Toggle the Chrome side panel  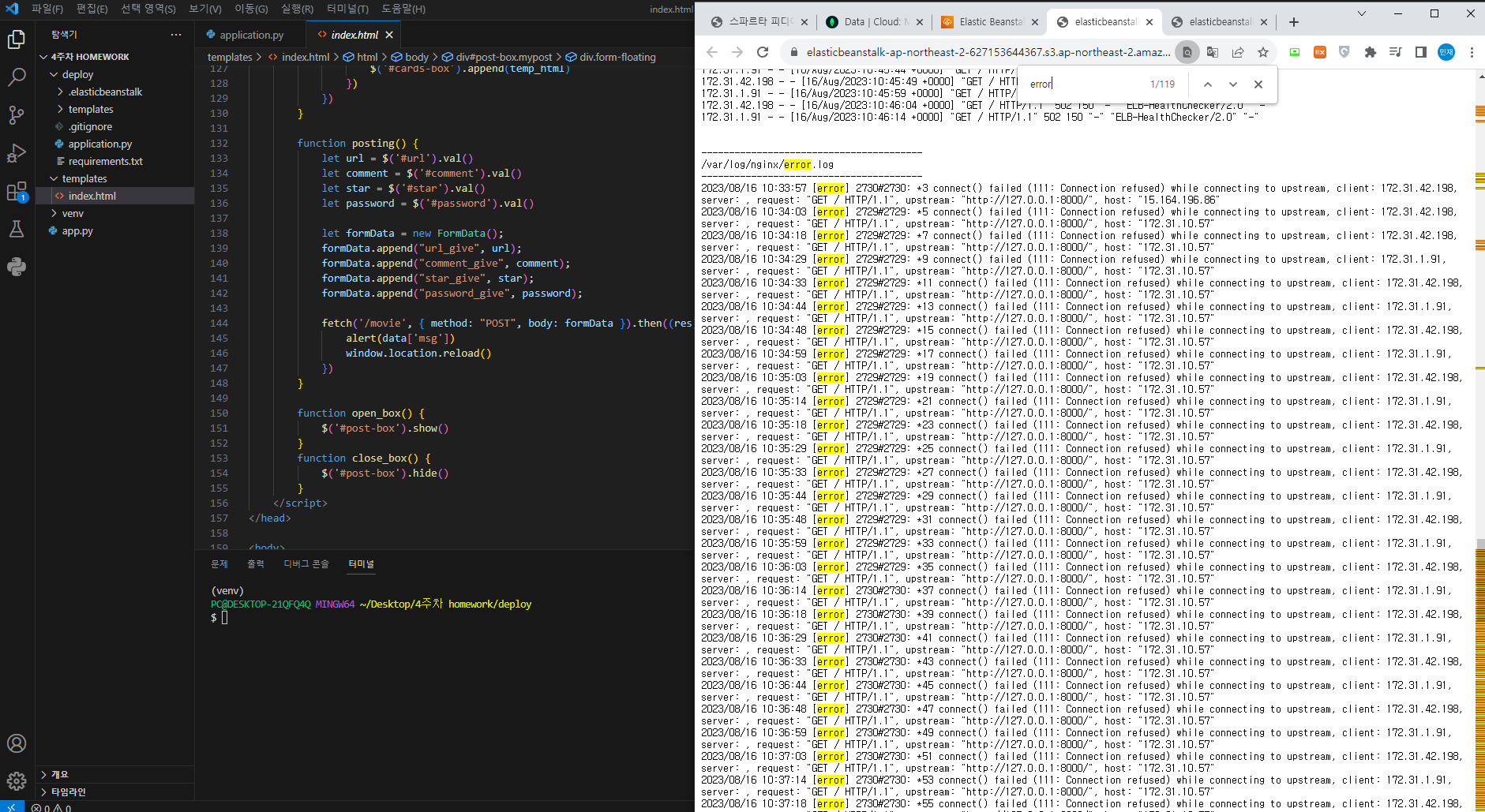click(x=1420, y=52)
